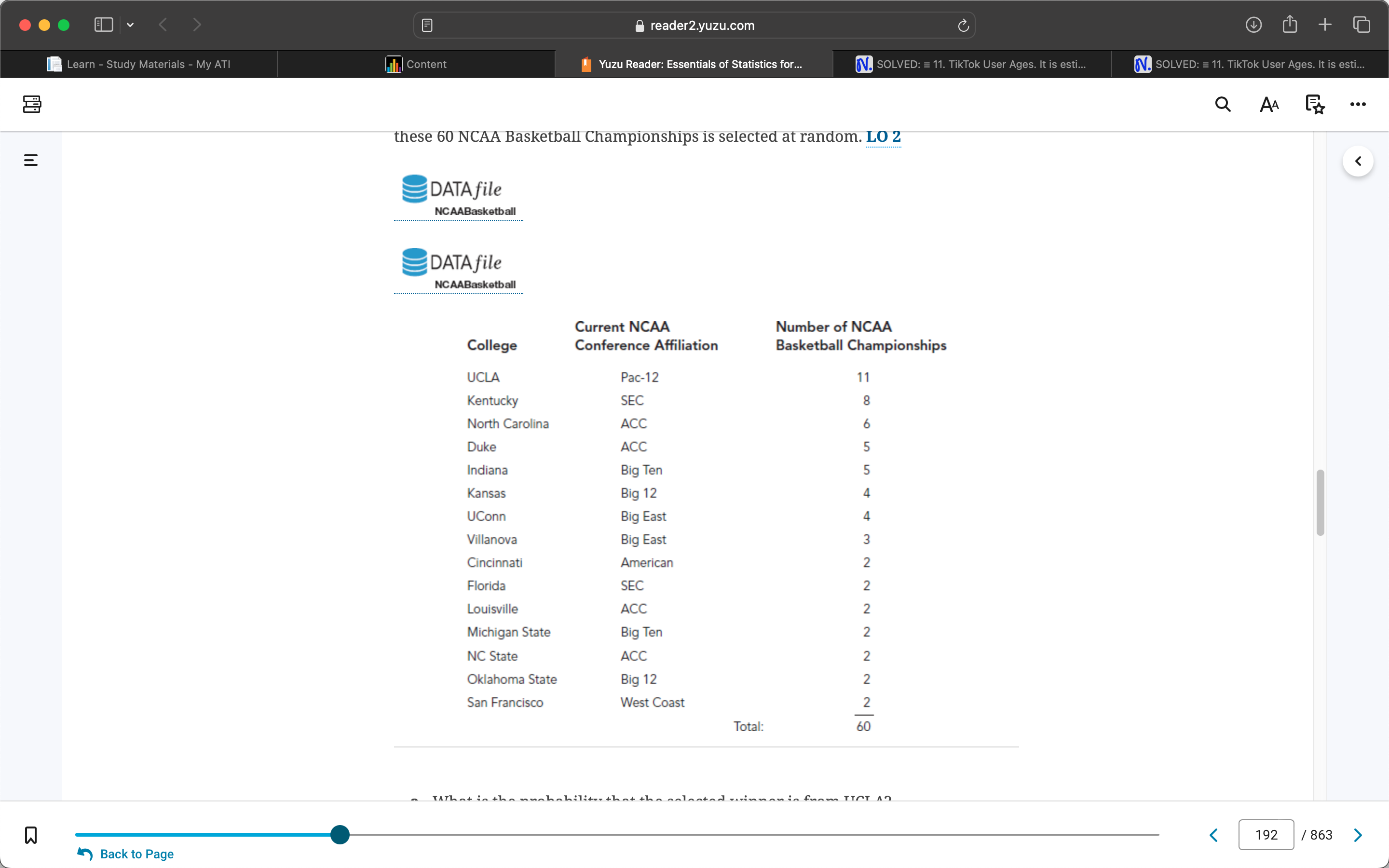Image resolution: width=1389 pixels, height=868 pixels.
Task: Toggle the Safari sidebar
Action: click(x=103, y=25)
